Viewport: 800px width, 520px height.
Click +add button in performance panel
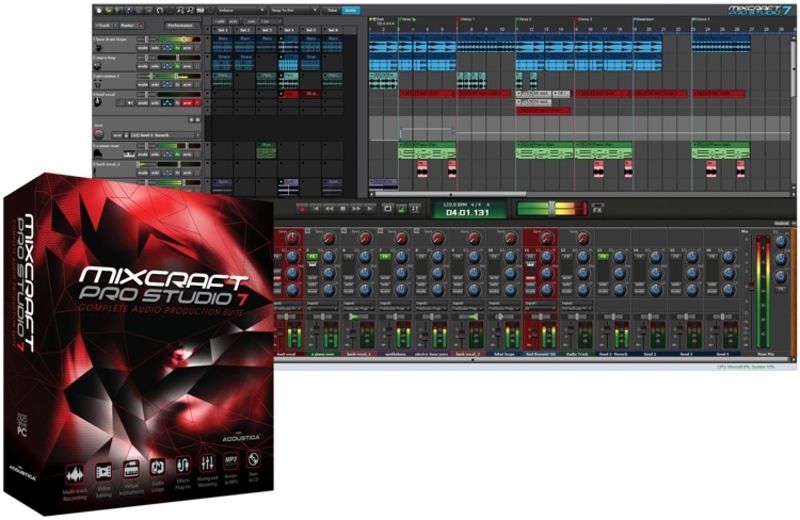[x=219, y=21]
